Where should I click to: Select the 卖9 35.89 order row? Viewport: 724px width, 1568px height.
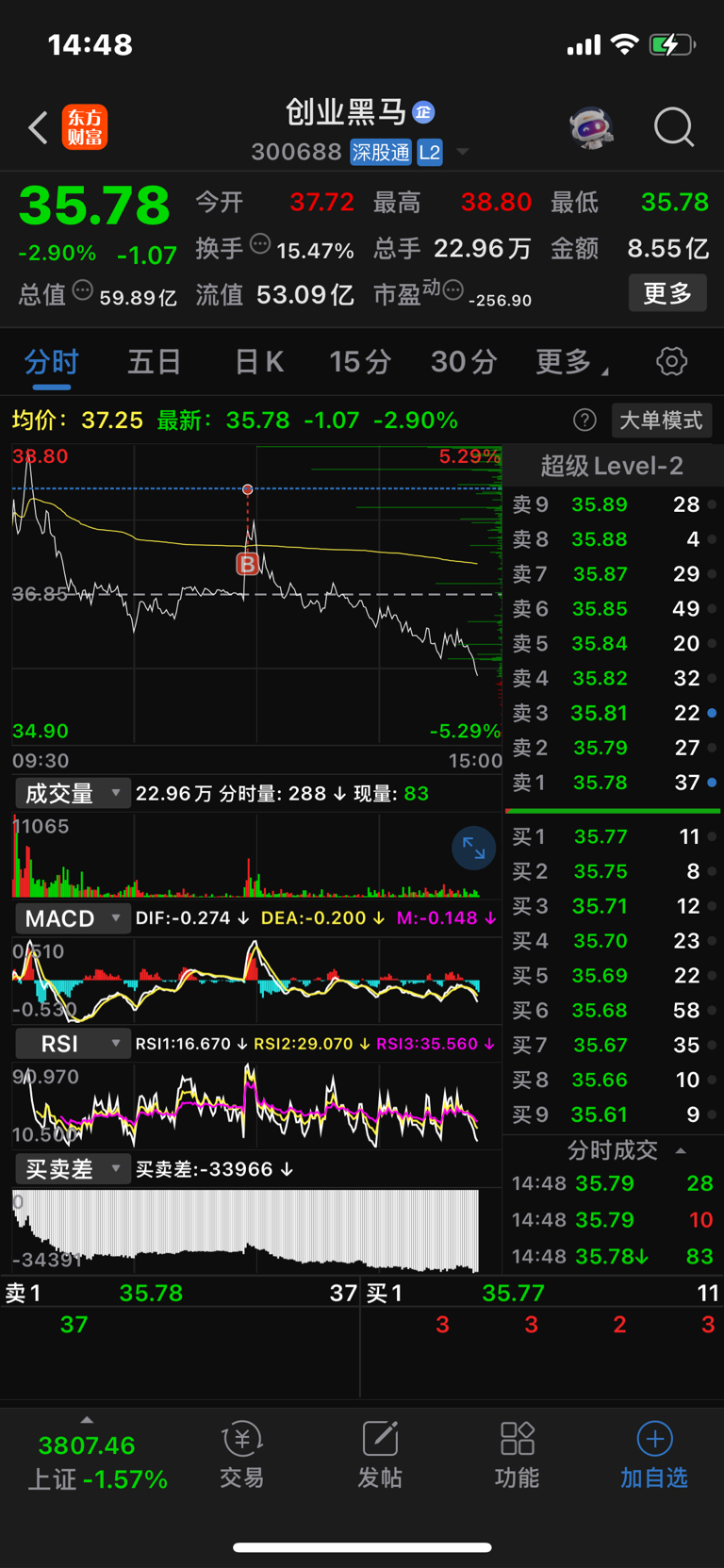tap(614, 504)
